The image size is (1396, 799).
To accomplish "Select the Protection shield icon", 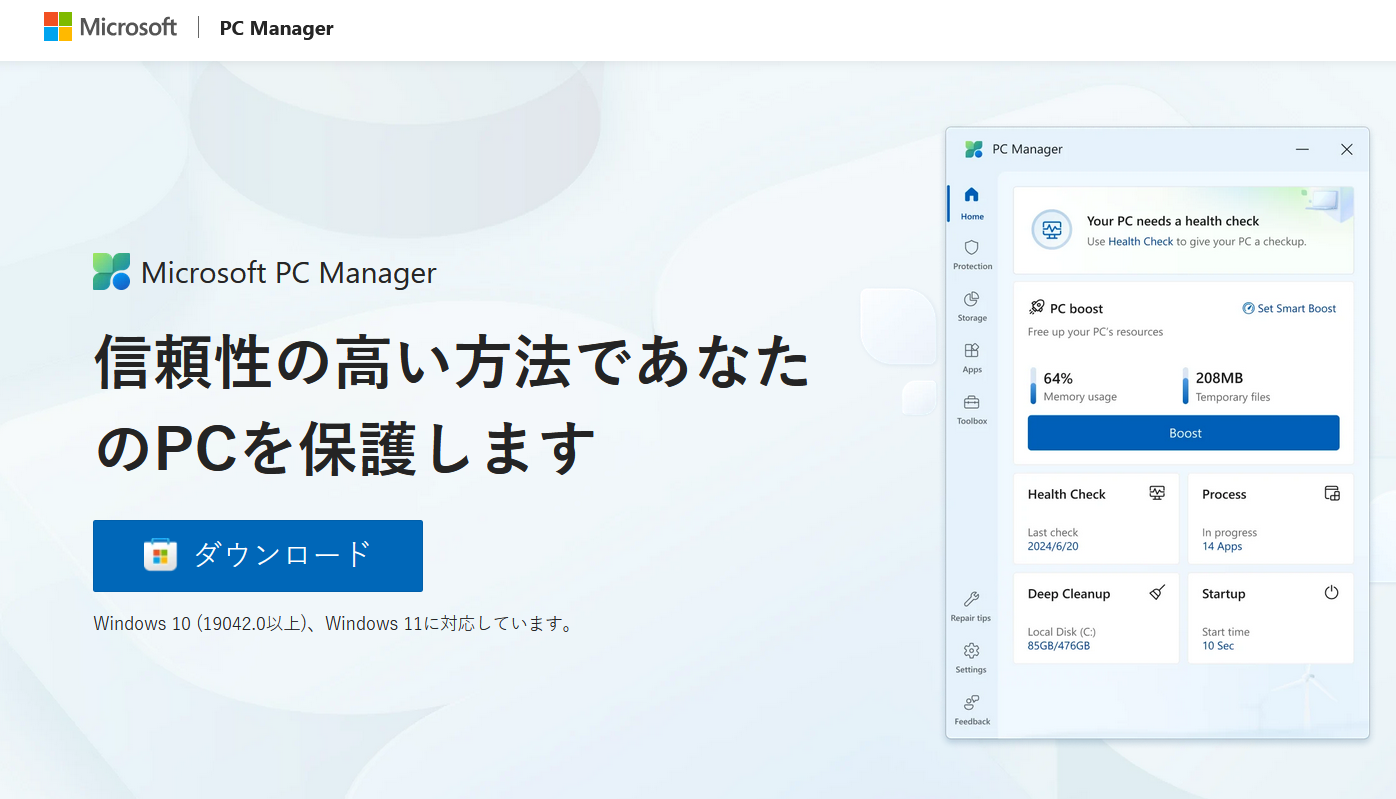I will point(971,254).
